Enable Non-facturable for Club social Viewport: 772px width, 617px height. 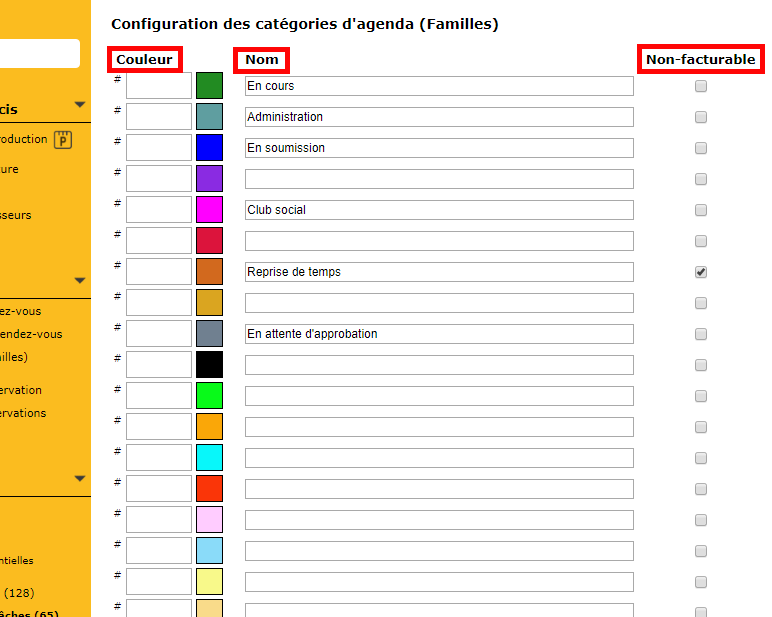(x=701, y=210)
